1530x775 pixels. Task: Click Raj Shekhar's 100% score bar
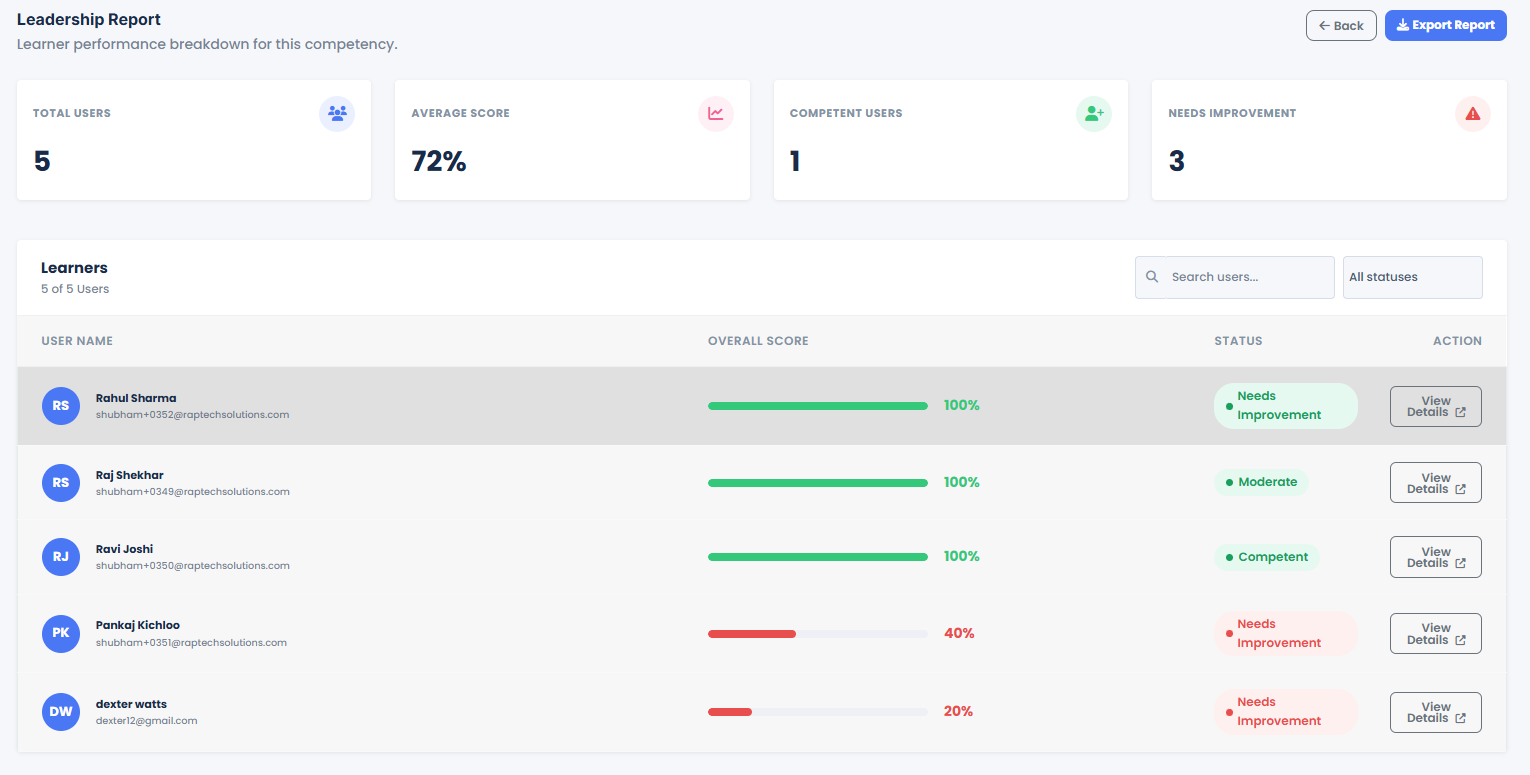pyautogui.click(x=818, y=483)
